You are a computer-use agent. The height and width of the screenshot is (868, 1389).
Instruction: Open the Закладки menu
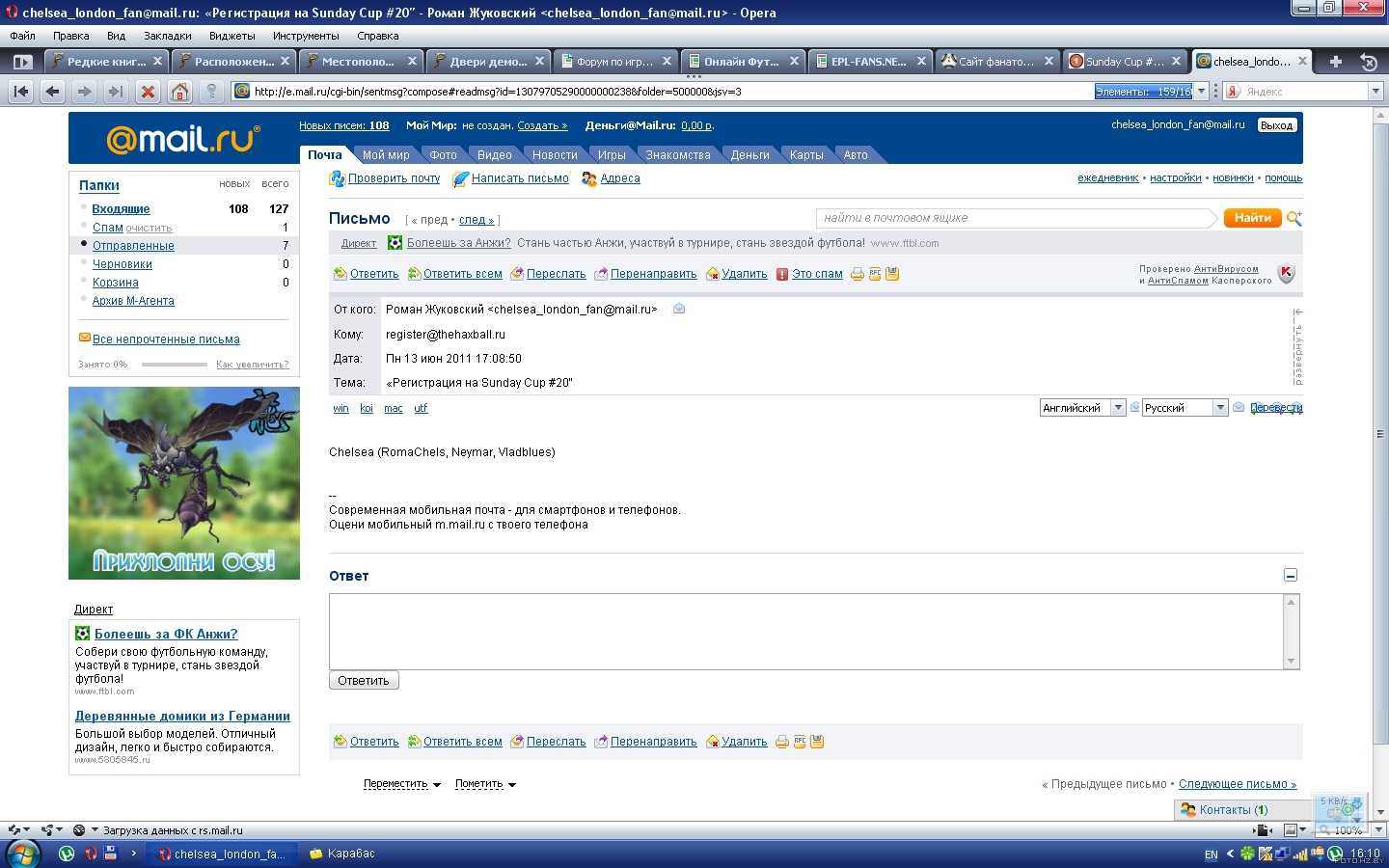tap(168, 36)
